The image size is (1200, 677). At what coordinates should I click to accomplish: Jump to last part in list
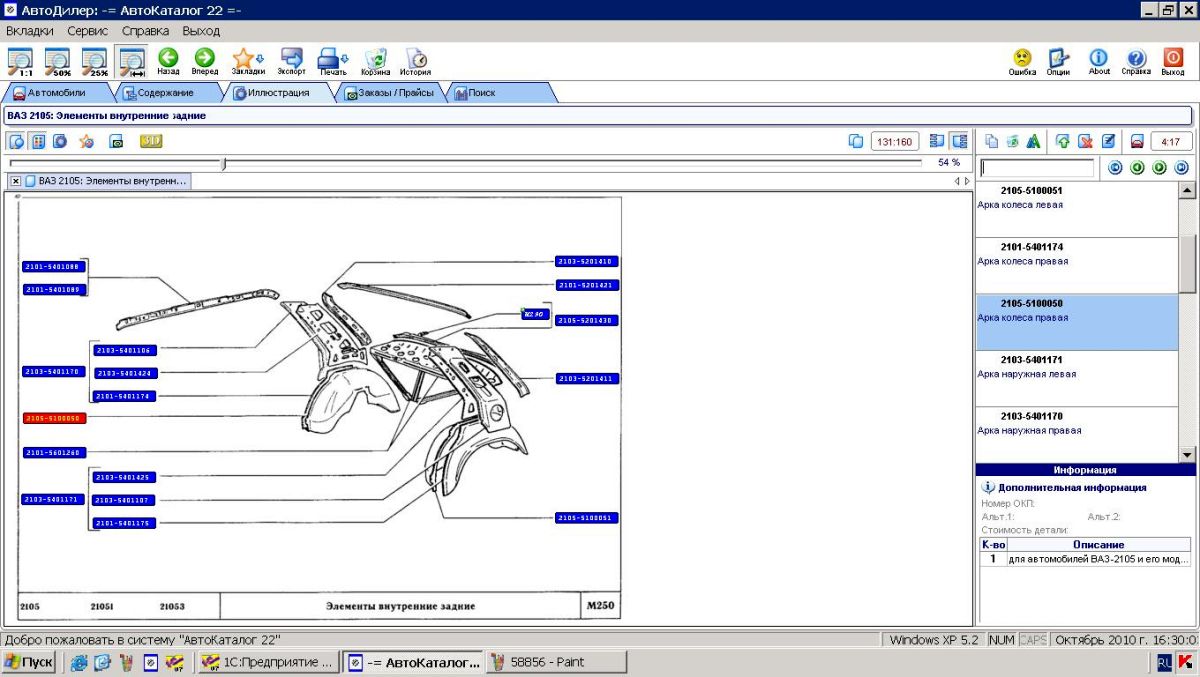pos(1181,168)
